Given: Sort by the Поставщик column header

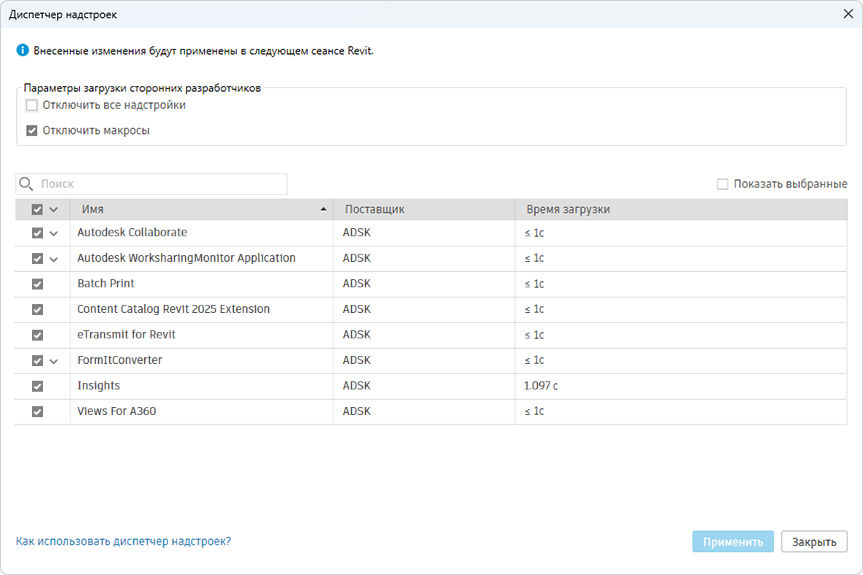Looking at the screenshot, I should coord(424,209).
